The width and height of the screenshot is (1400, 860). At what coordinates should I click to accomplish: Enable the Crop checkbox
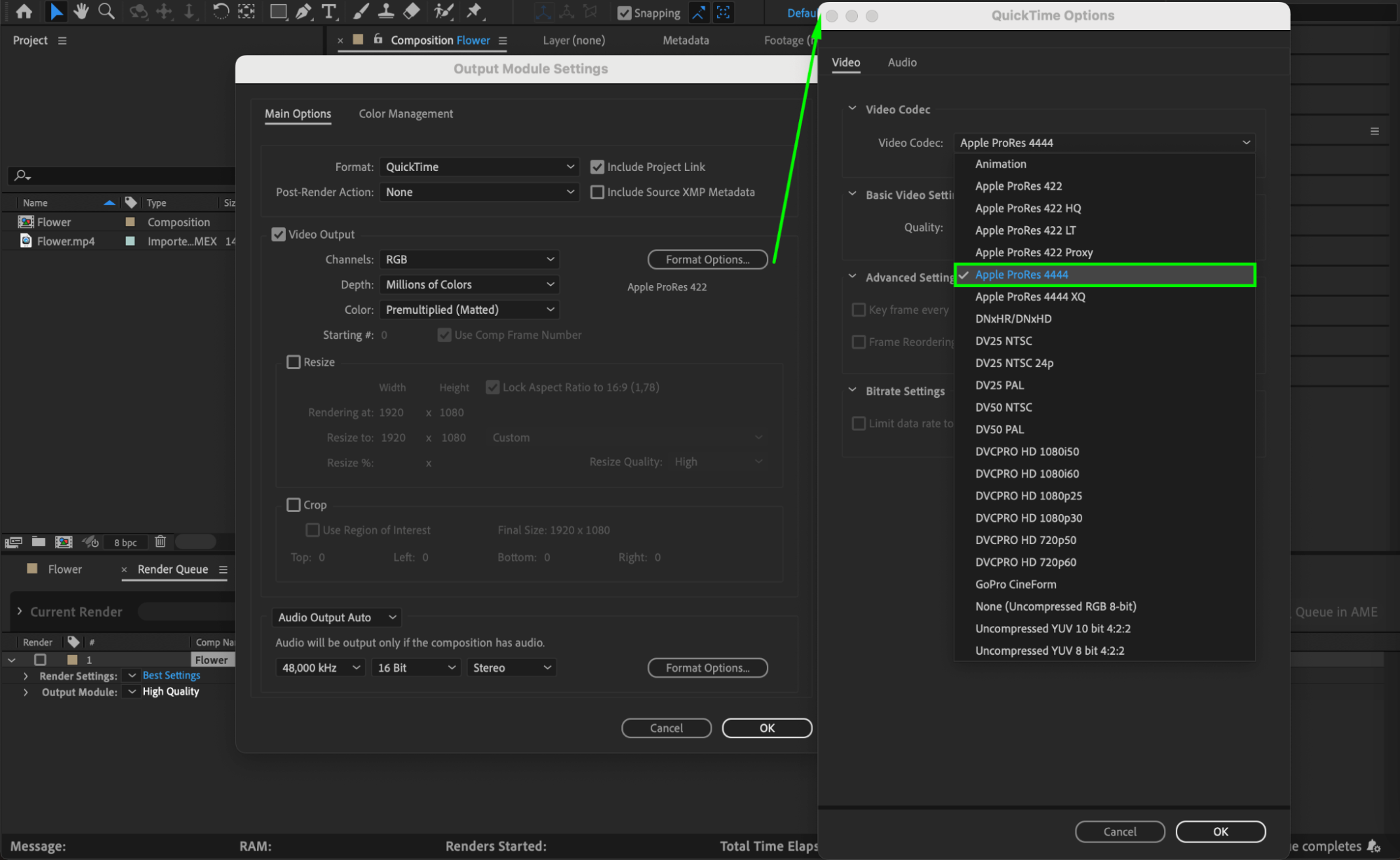[x=293, y=505]
